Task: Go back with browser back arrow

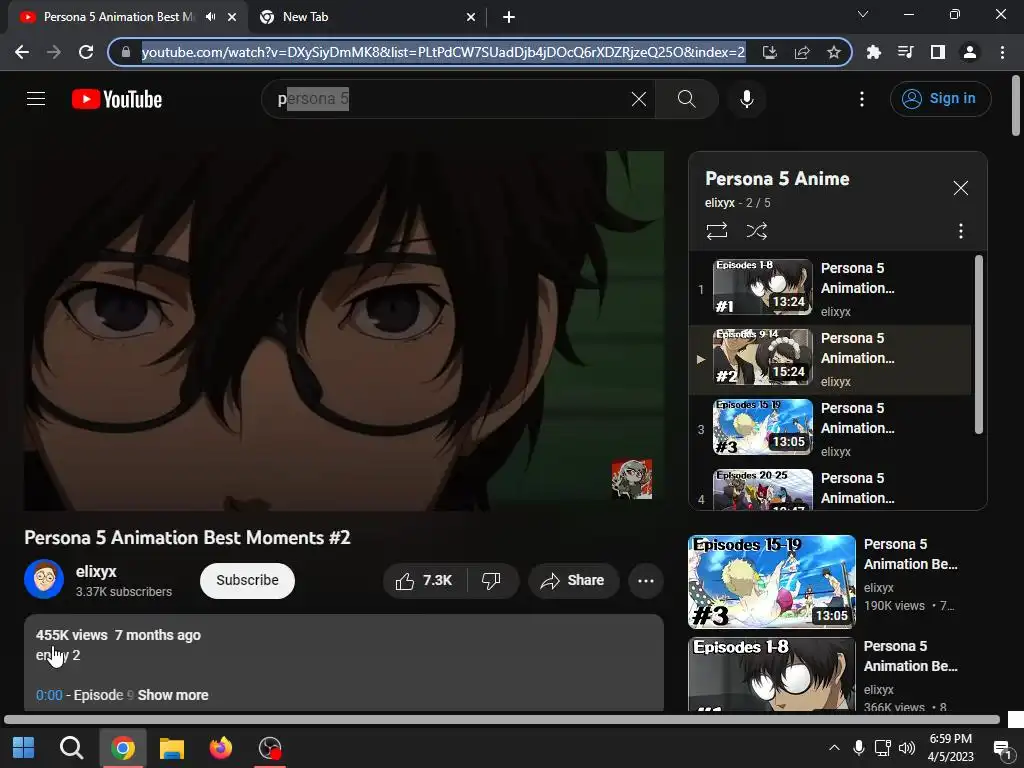Action: [x=22, y=52]
